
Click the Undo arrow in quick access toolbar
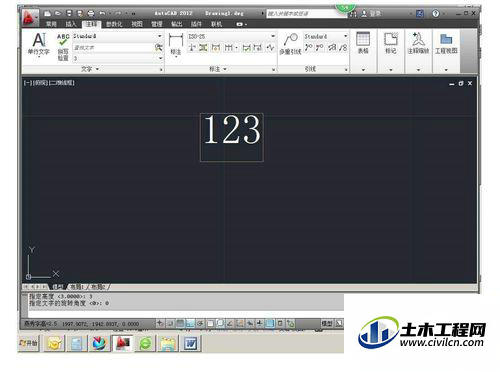tap(102, 13)
